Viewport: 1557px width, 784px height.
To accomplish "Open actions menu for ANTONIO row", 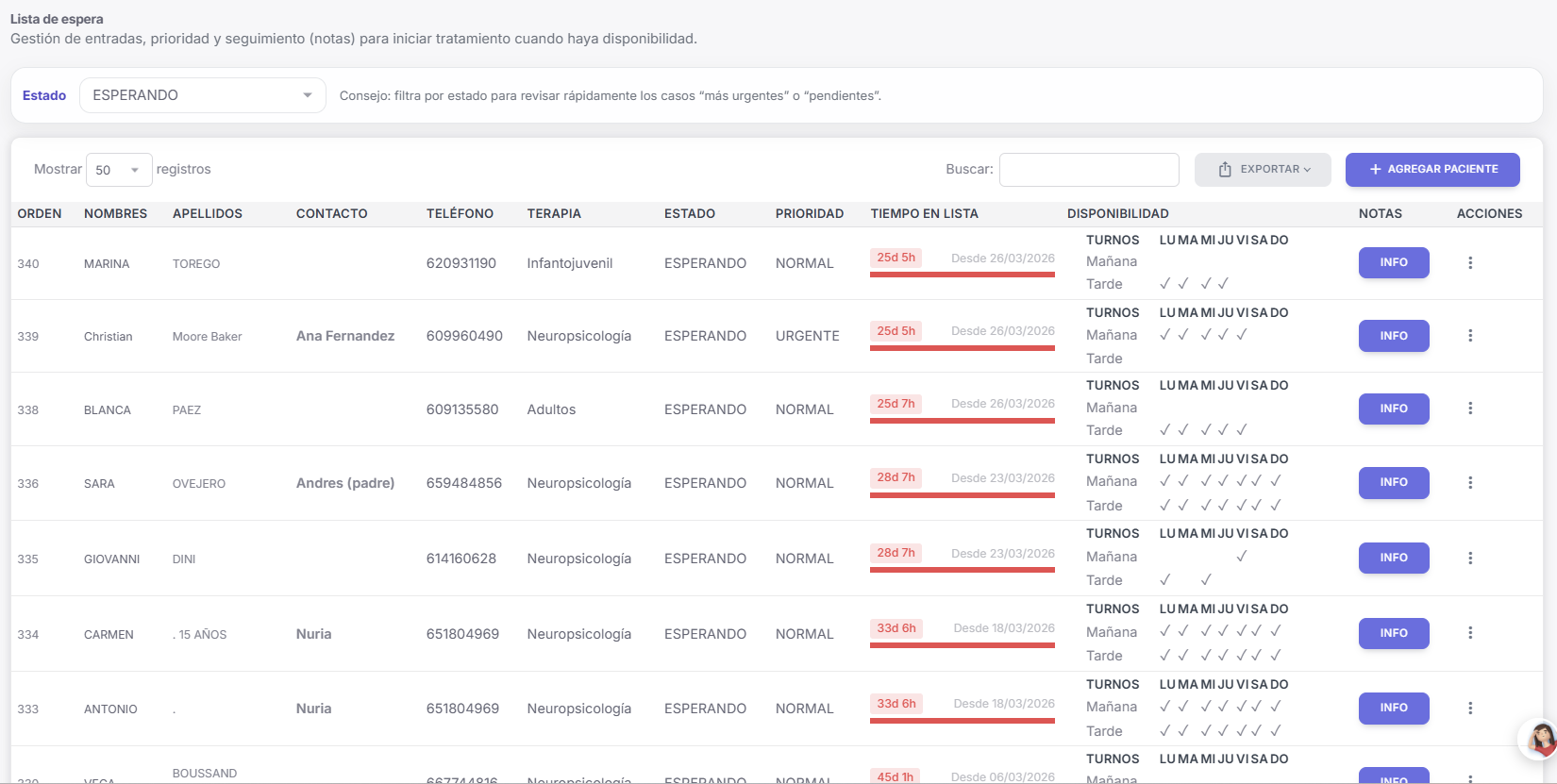I will point(1469,708).
